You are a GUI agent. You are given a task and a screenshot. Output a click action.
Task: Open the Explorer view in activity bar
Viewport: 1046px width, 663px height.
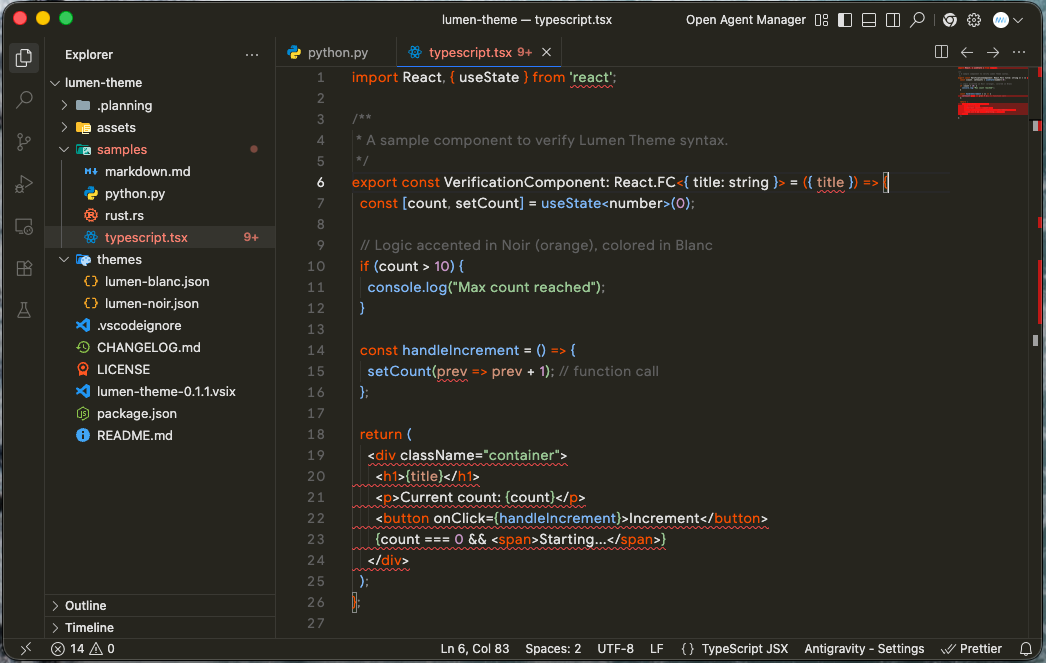(x=24, y=58)
